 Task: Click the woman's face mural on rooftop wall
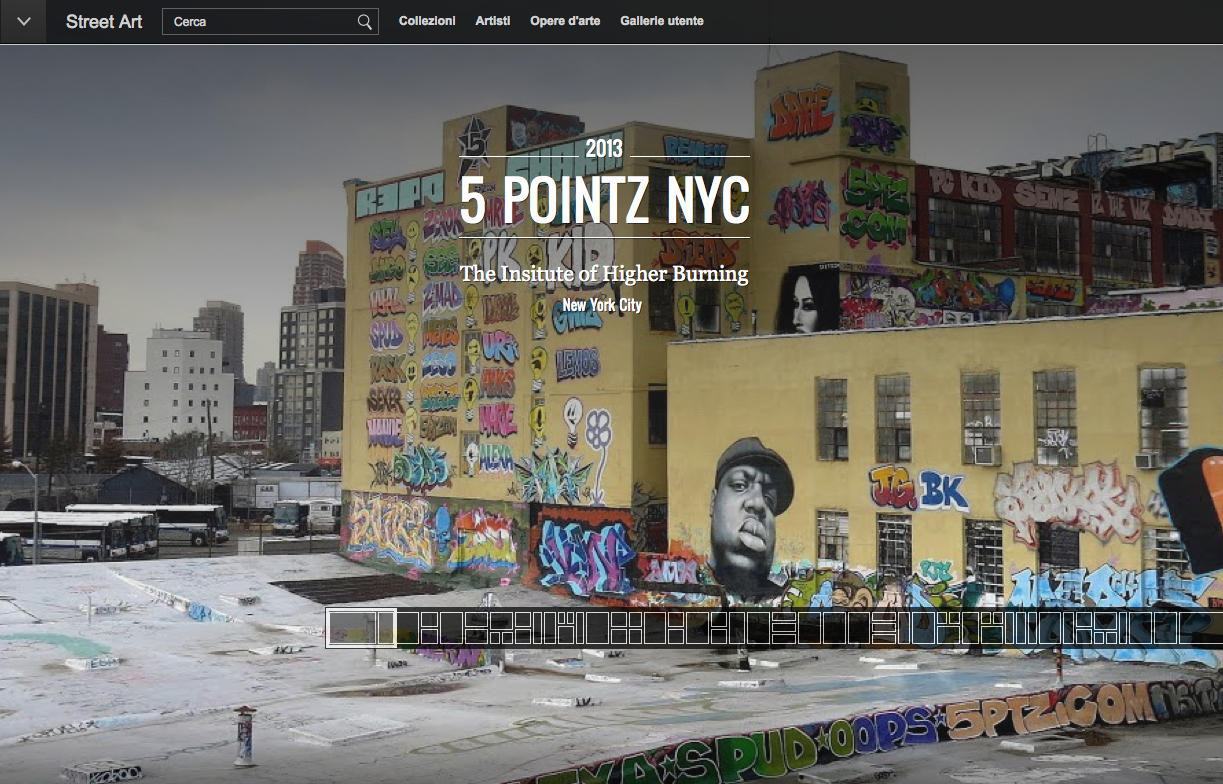pyautogui.click(x=810, y=299)
